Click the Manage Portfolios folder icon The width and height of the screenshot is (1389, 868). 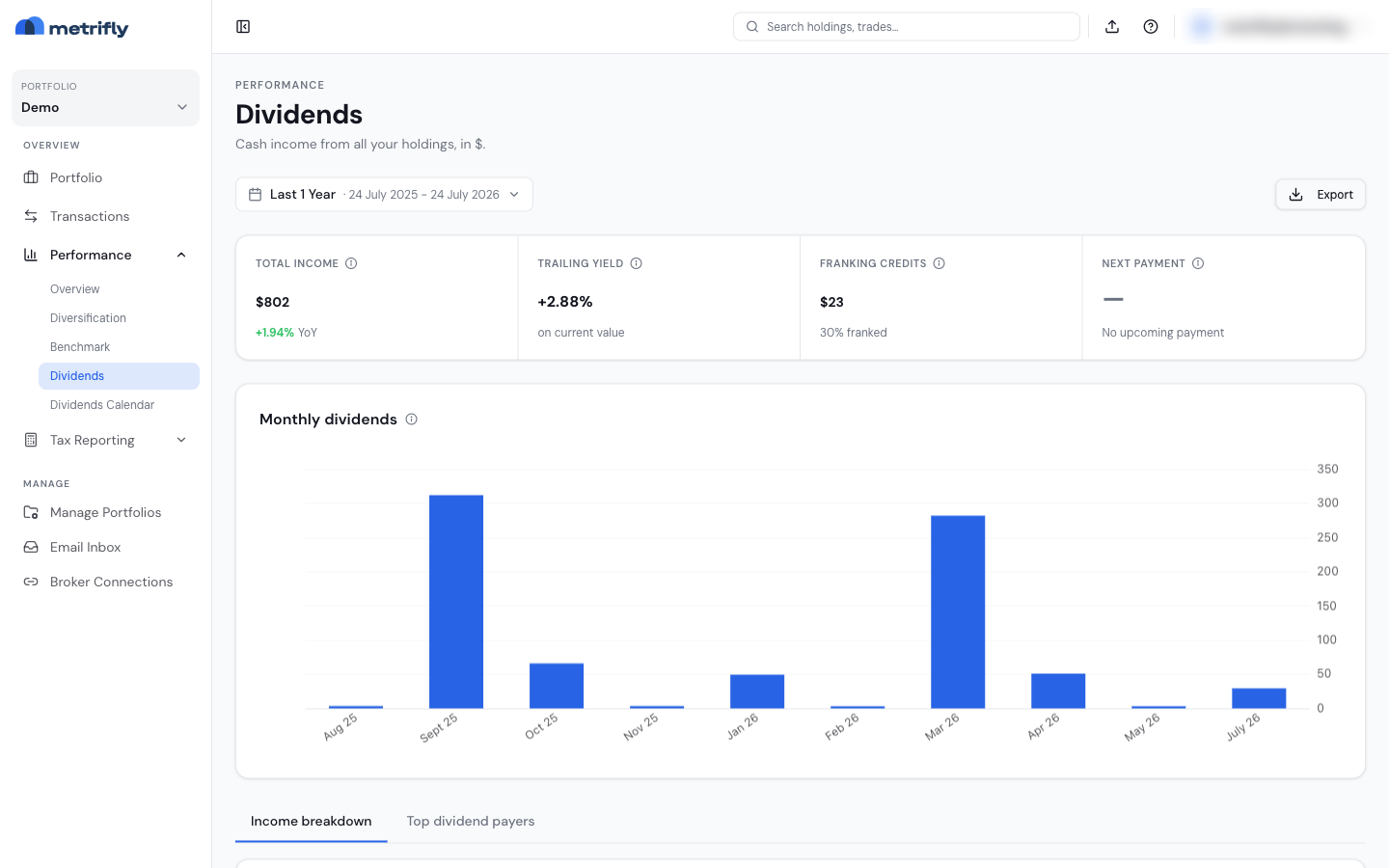coord(31,512)
